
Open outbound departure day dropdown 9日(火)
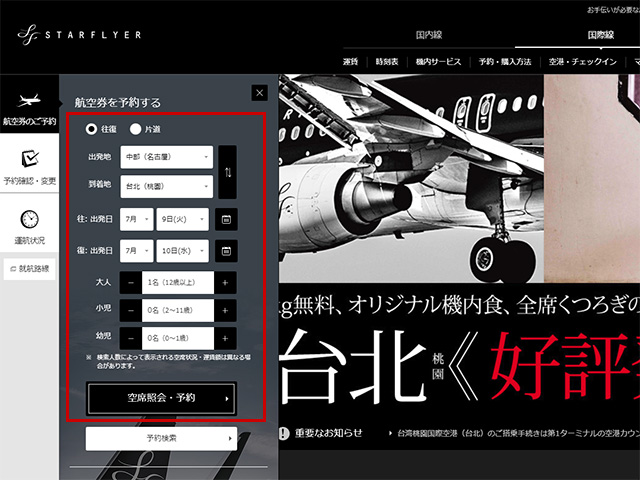[183, 219]
